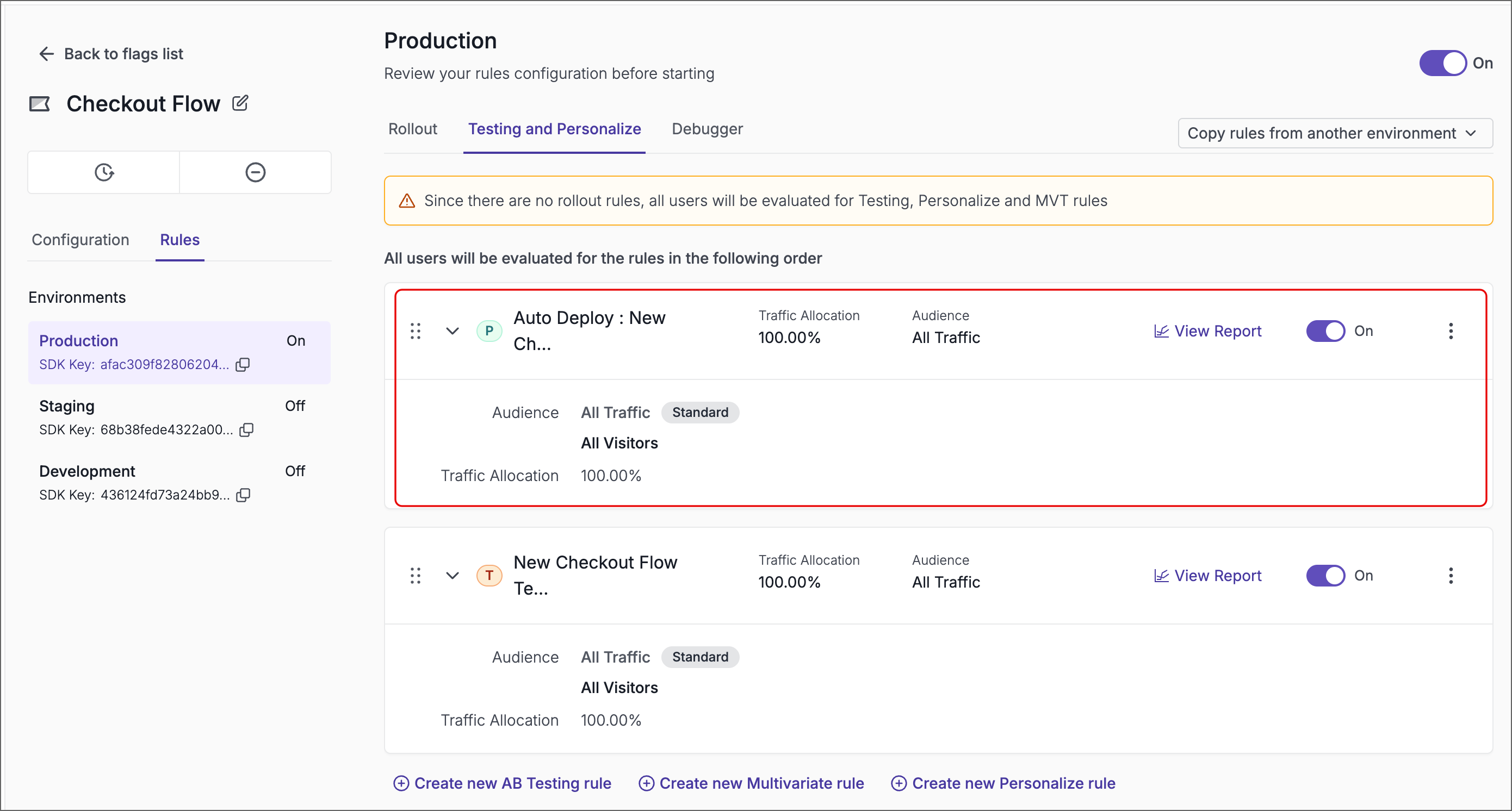Click the back arrow icon to flags list

tap(46, 54)
